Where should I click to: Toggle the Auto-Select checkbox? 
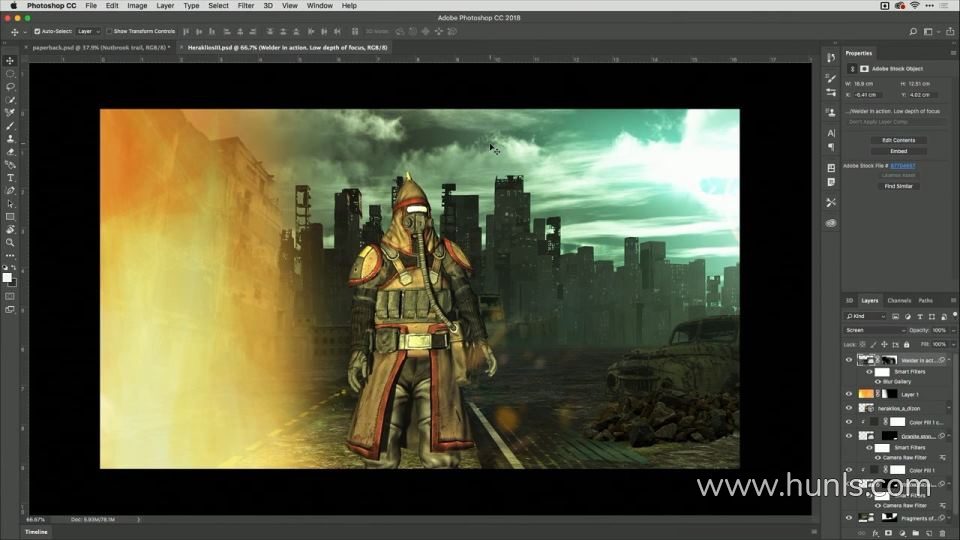[37, 31]
